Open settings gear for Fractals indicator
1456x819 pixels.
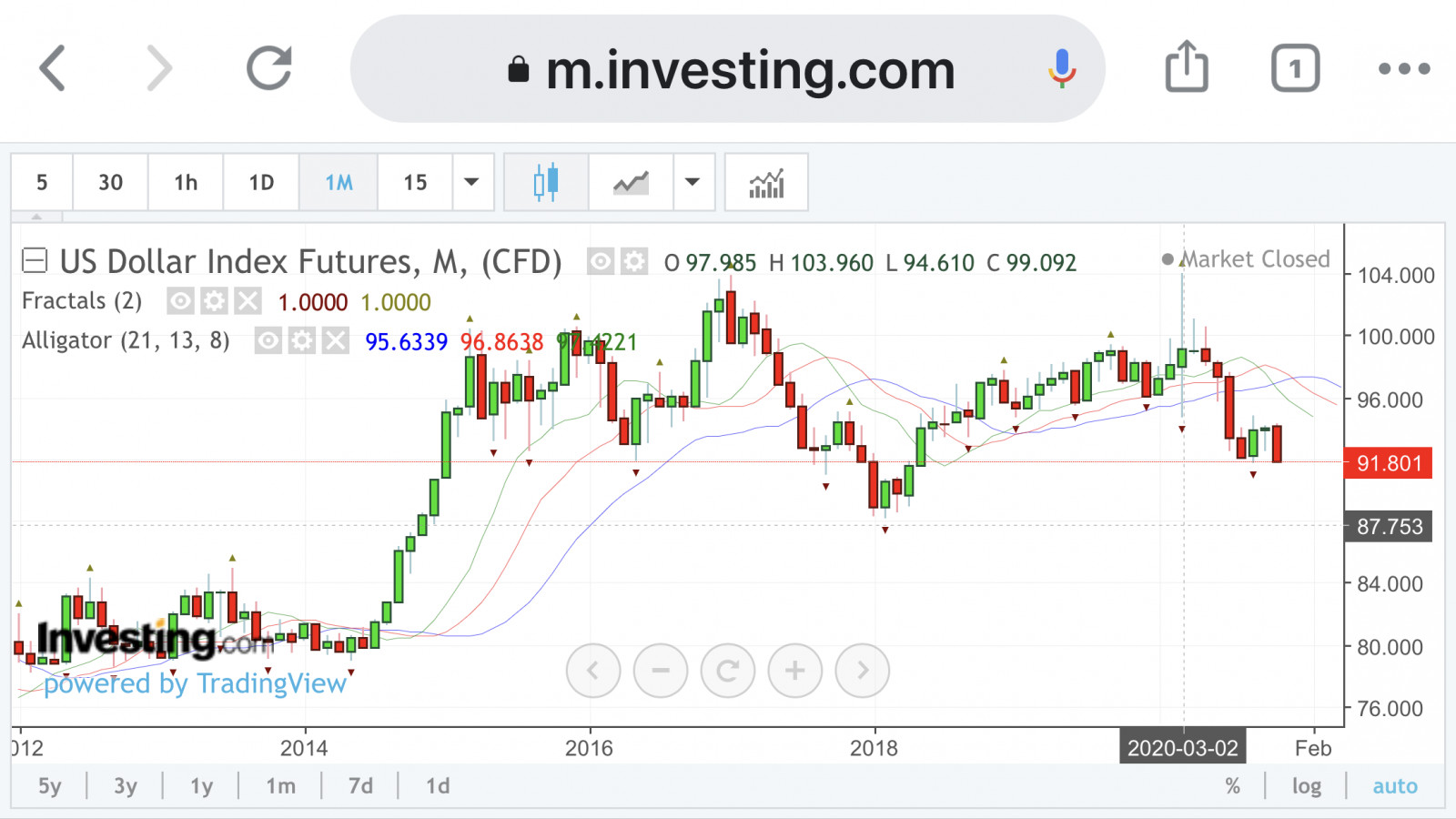pyautogui.click(x=214, y=301)
